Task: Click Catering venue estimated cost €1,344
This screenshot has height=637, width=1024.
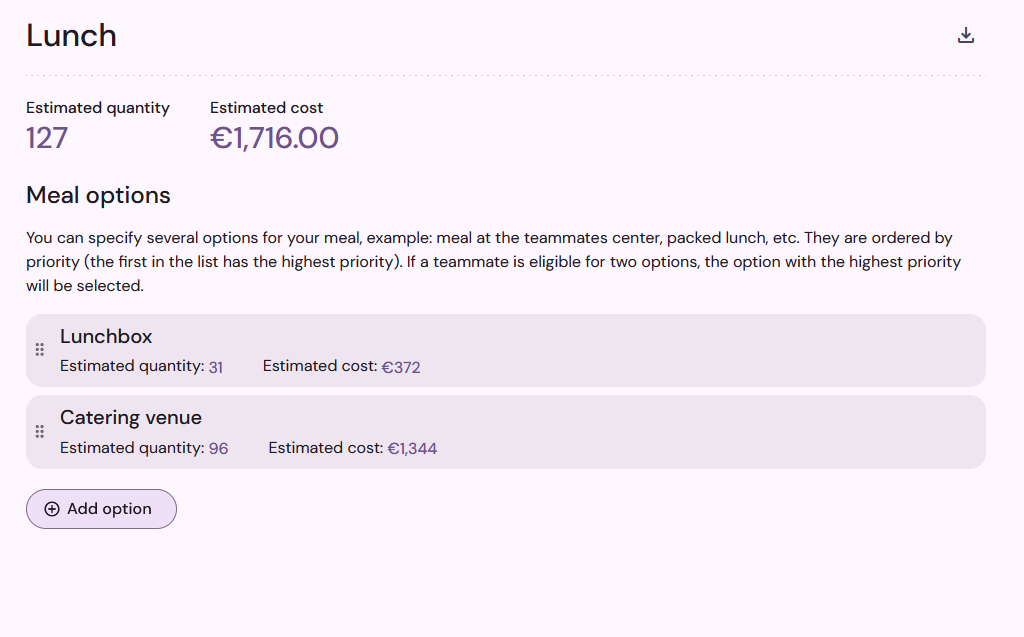Action: tap(412, 449)
